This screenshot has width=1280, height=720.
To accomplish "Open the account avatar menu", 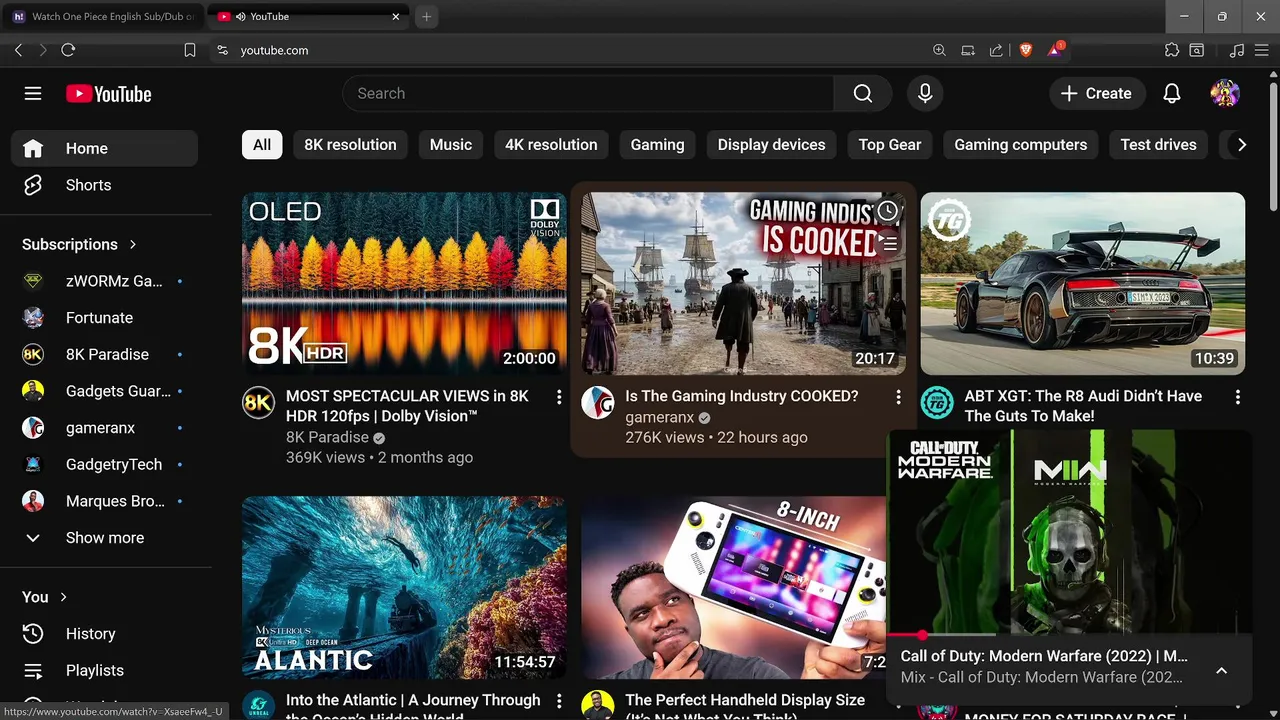I will coord(1225,93).
